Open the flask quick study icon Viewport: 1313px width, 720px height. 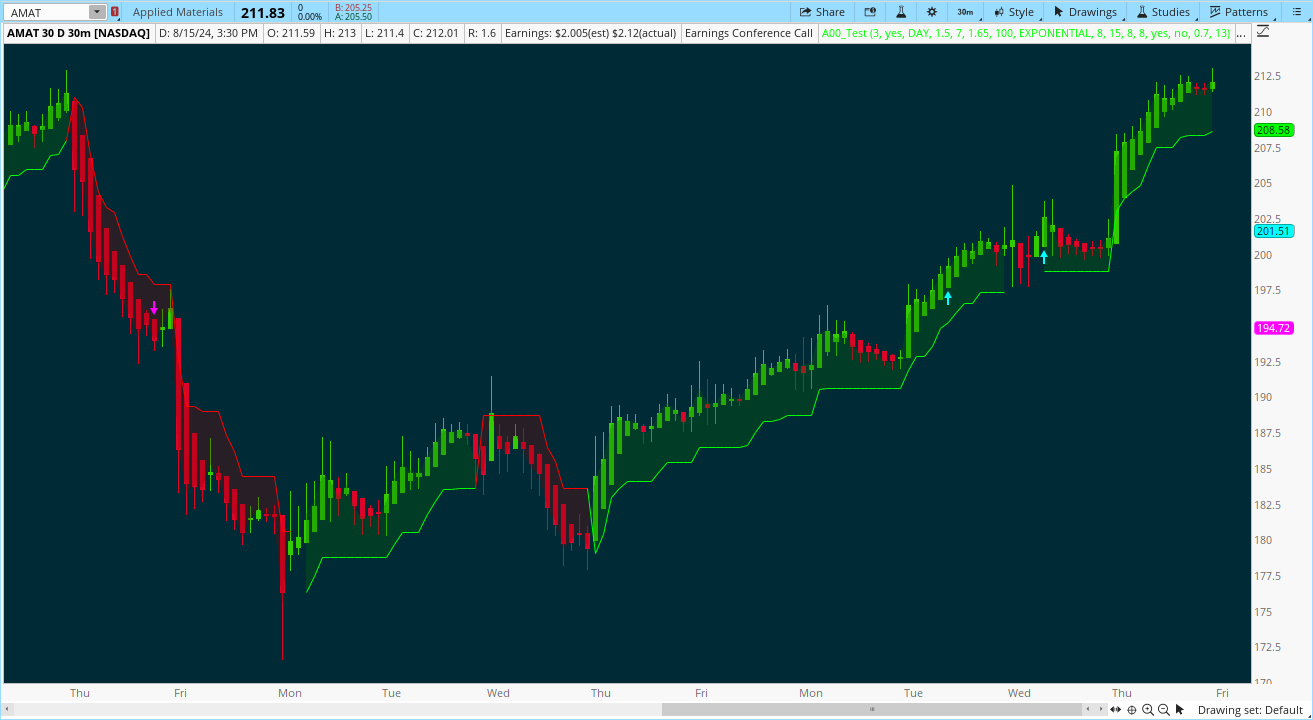[x=901, y=12]
